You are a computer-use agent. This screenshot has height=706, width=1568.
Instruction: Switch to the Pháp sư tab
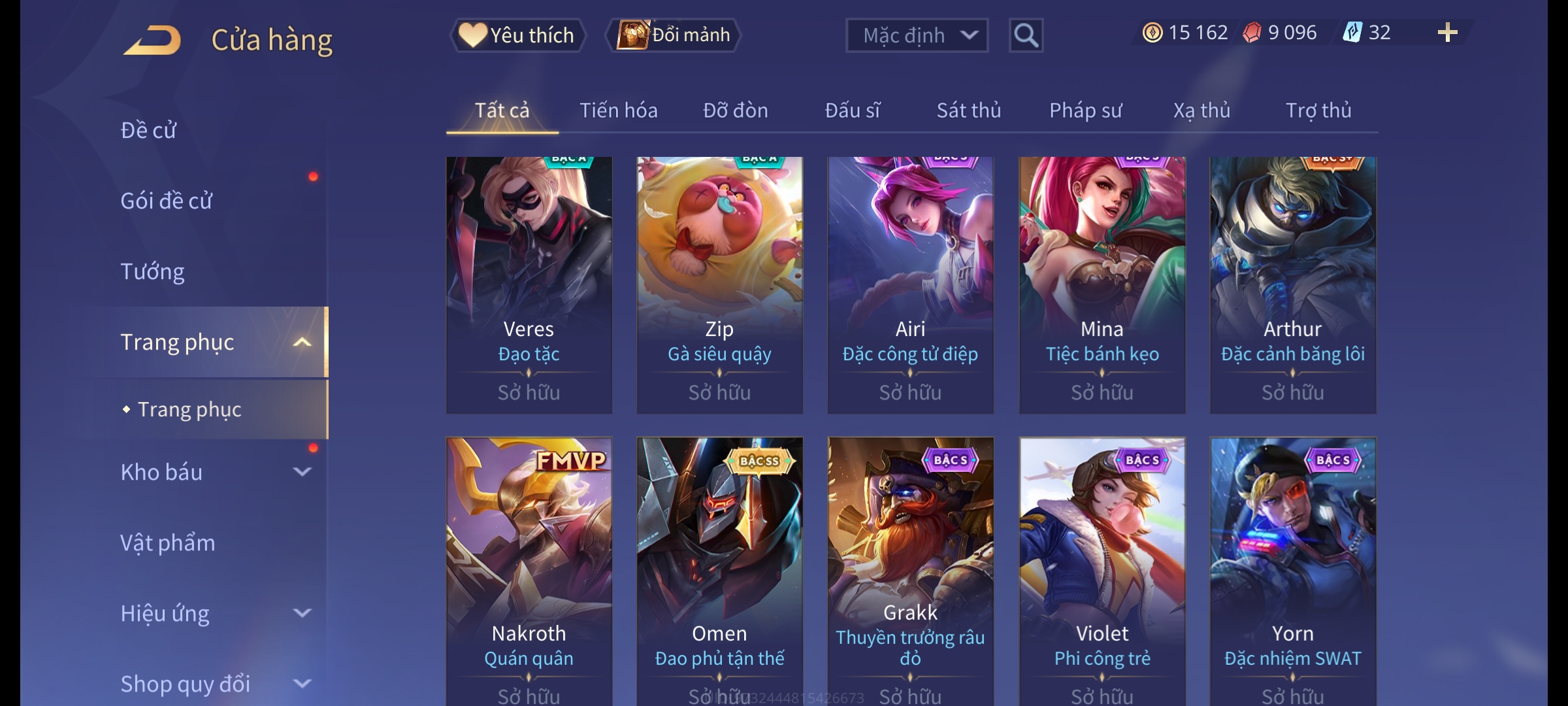1086,110
